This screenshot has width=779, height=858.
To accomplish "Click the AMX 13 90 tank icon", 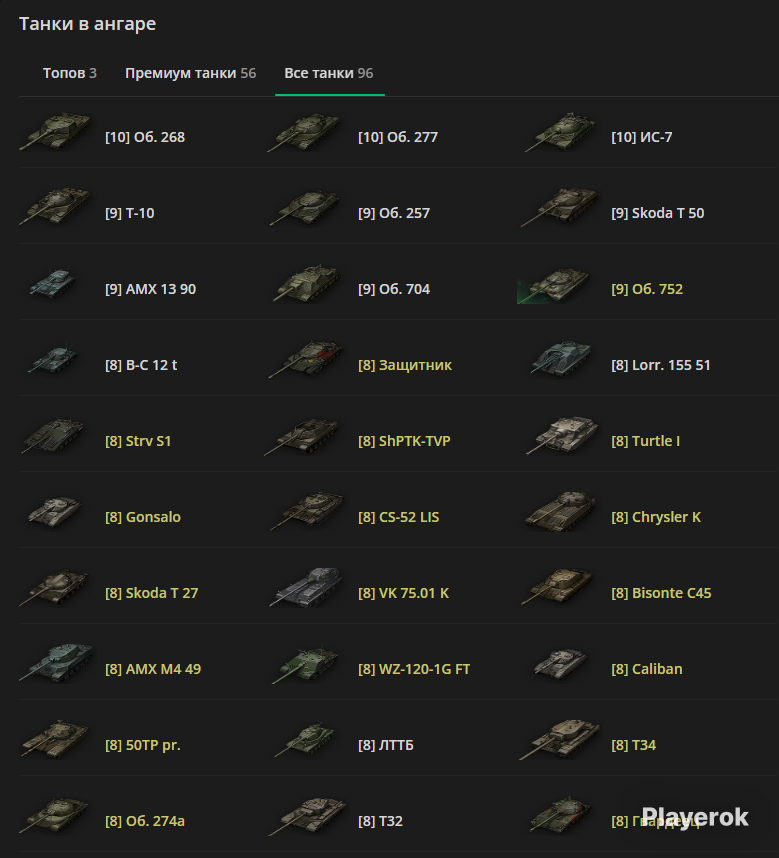I will (x=53, y=283).
